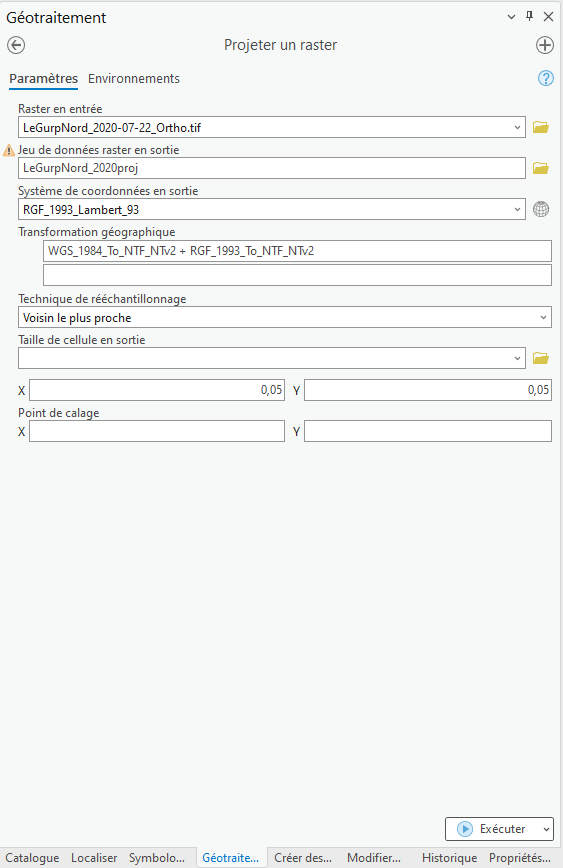Click the warning icon beside output raster dataset

coord(9,150)
